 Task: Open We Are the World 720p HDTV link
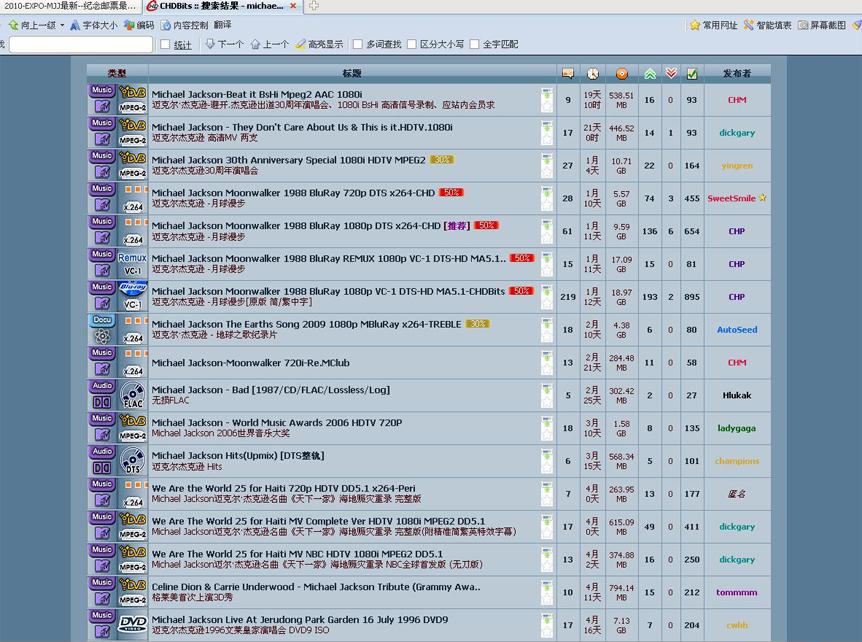(x=284, y=488)
